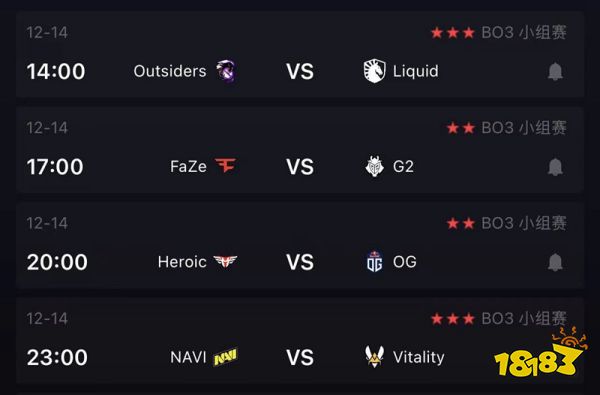This screenshot has height=395, width=600.
Task: Select the Outsiders team name
Action: (170, 71)
